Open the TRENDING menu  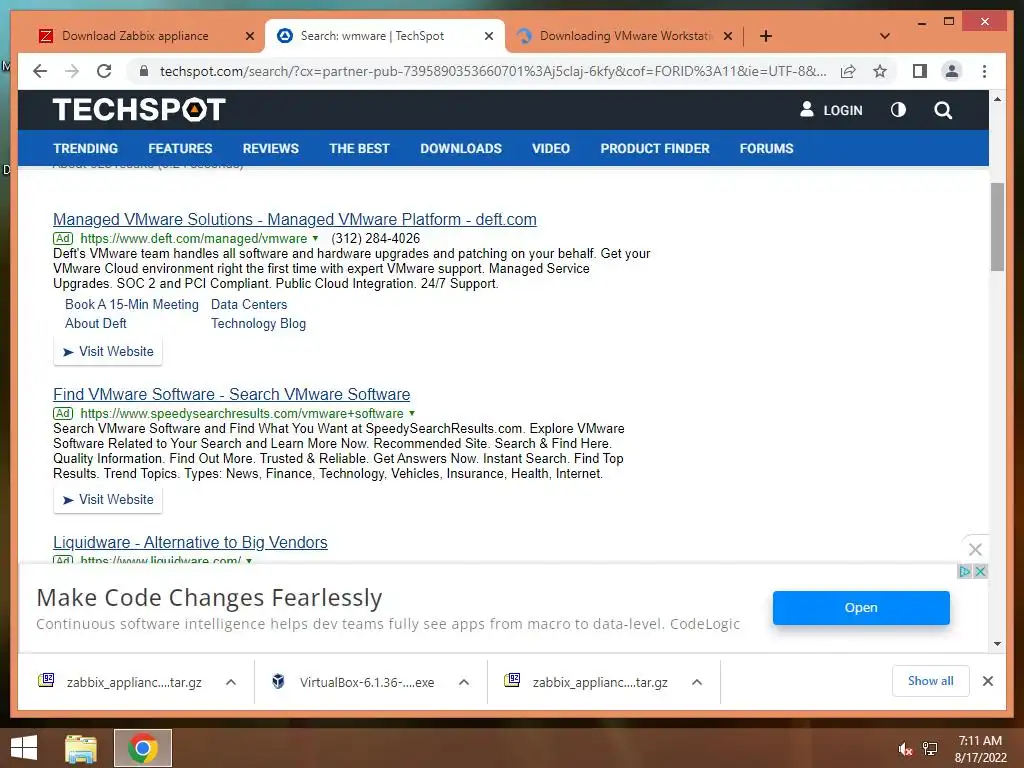(x=86, y=148)
